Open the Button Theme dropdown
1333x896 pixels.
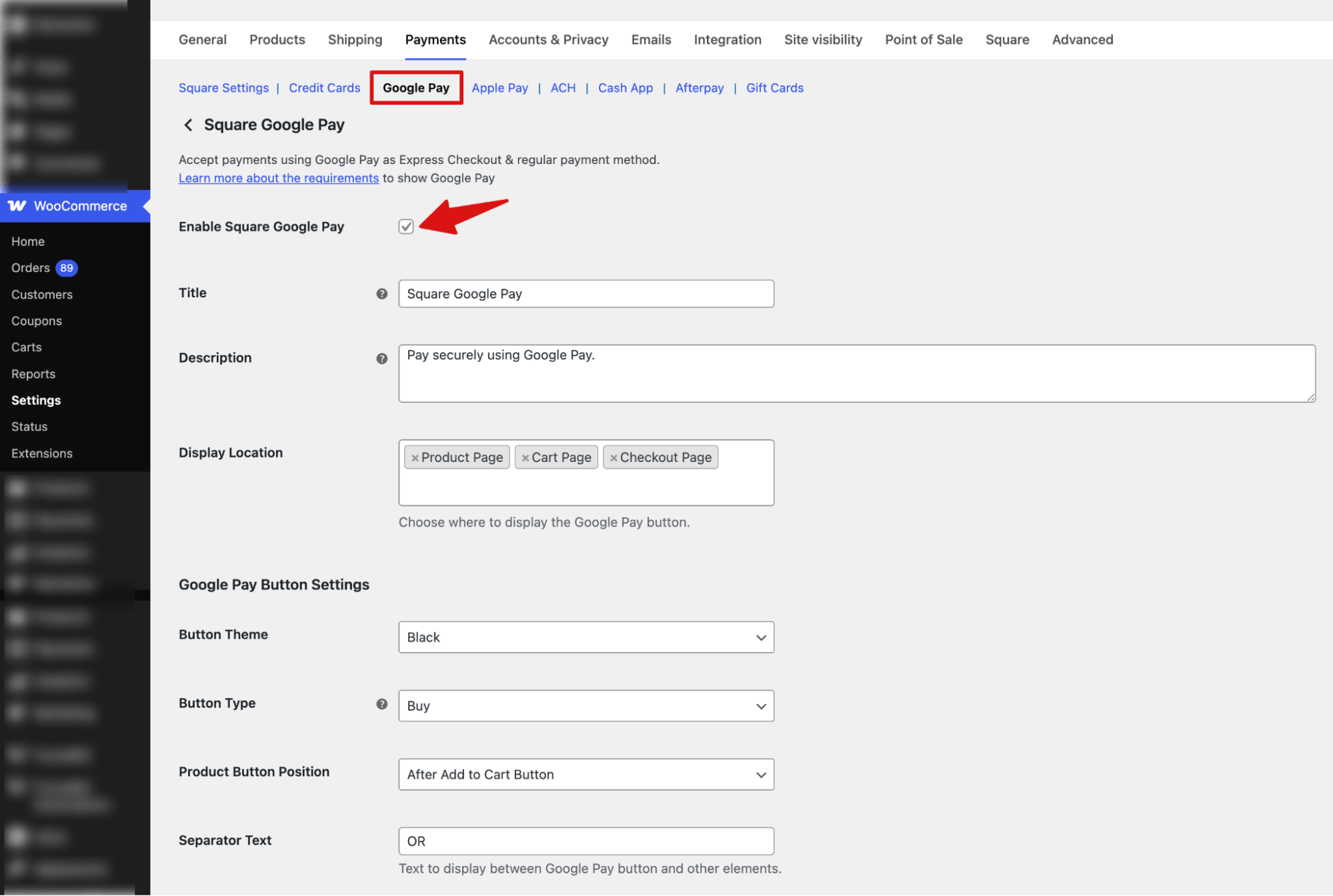point(586,637)
